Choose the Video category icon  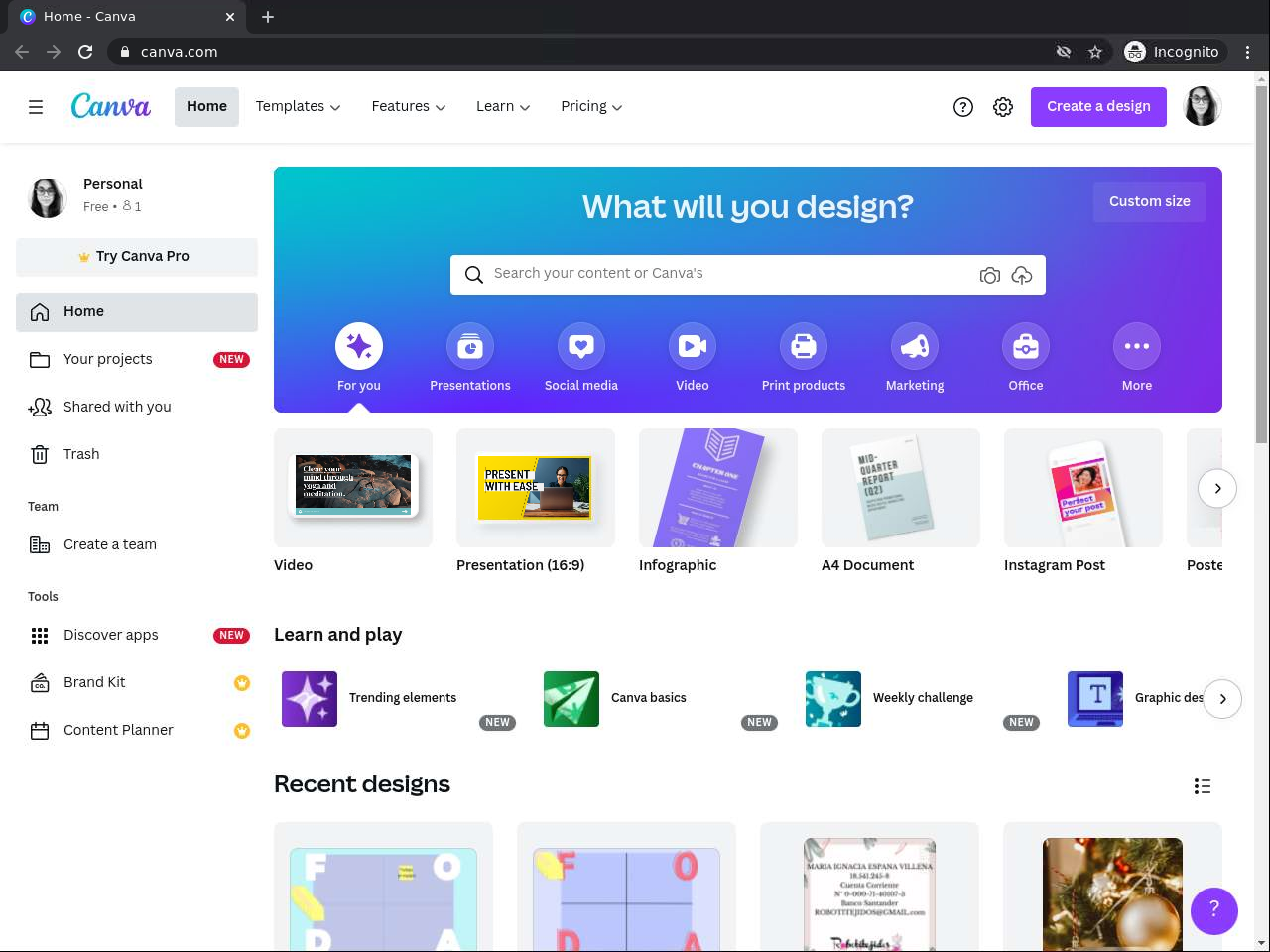click(693, 346)
